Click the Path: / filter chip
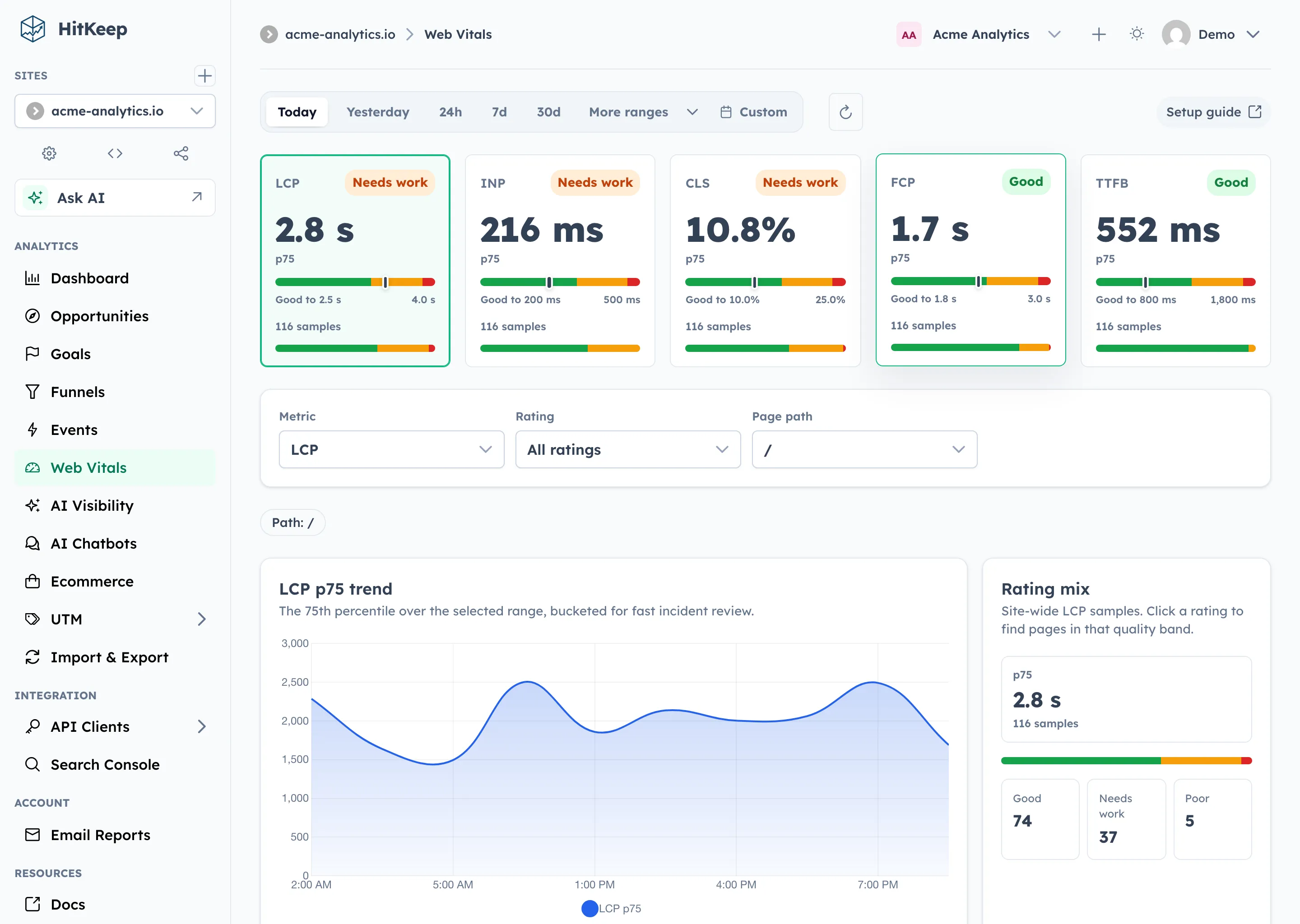Screen dimensions: 1300x924 [x=292, y=522]
